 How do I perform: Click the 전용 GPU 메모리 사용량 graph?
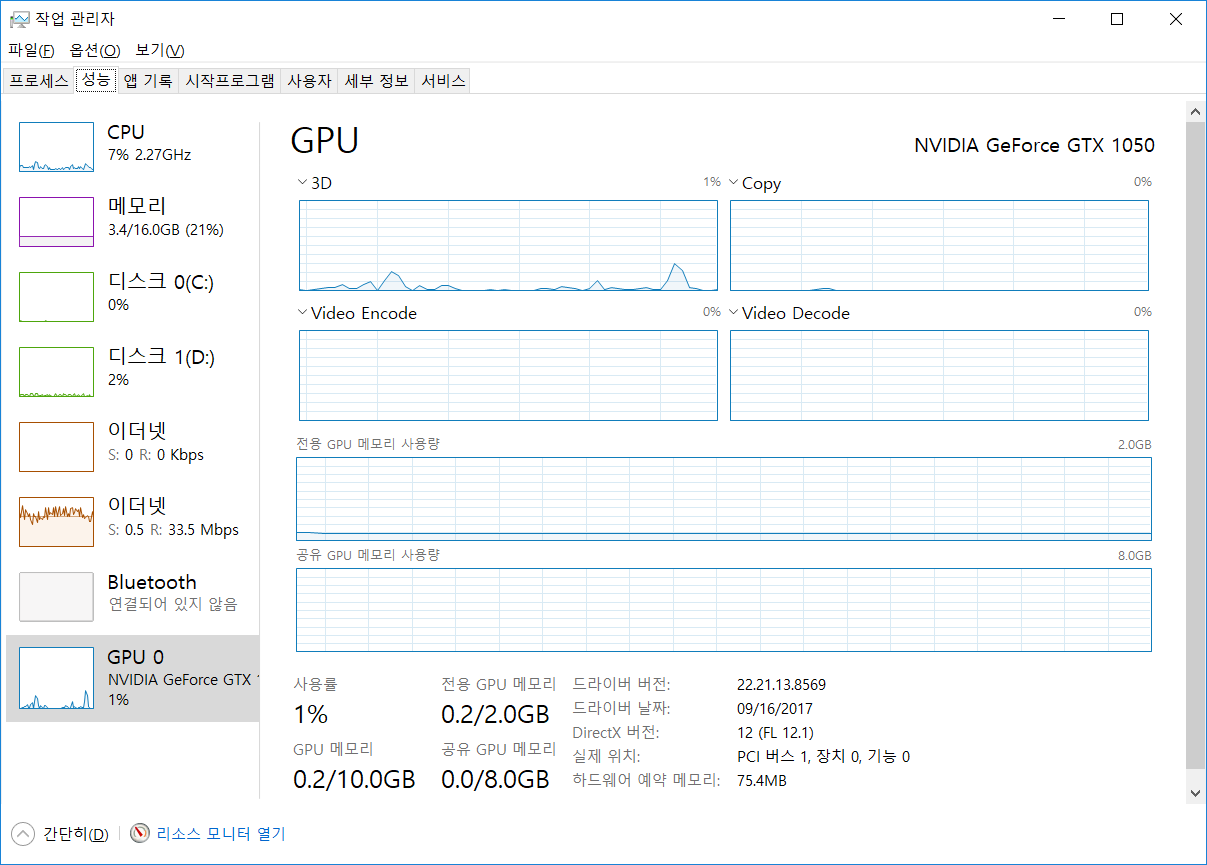(724, 499)
